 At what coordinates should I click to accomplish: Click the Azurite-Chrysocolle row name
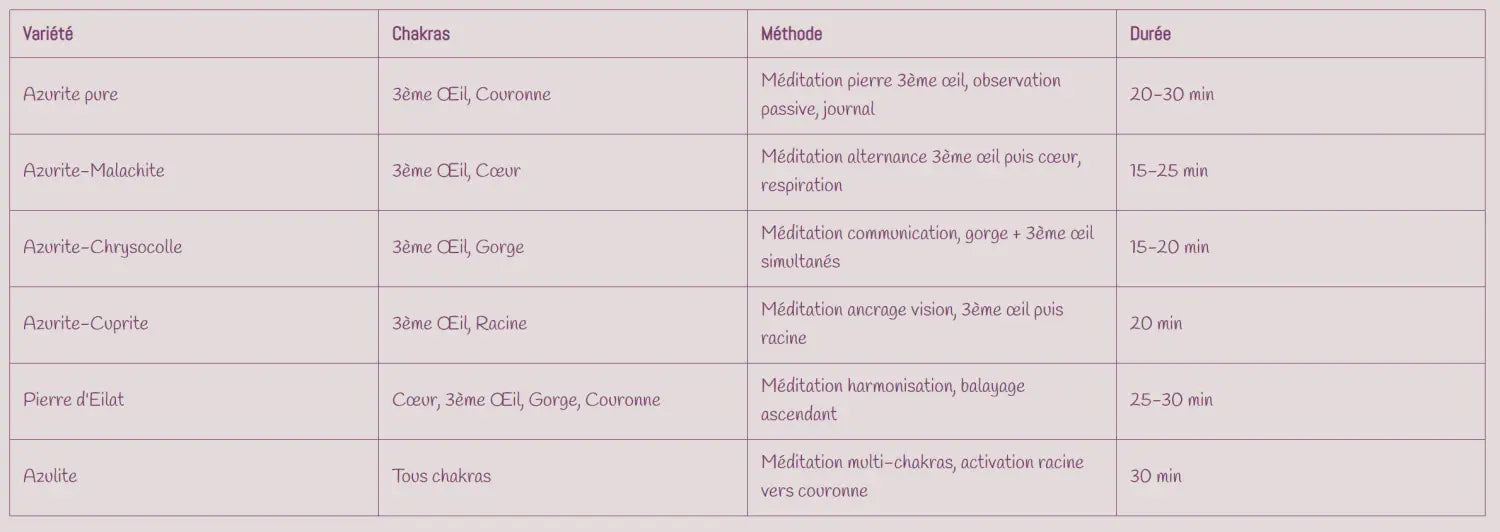pyautogui.click(x=102, y=247)
